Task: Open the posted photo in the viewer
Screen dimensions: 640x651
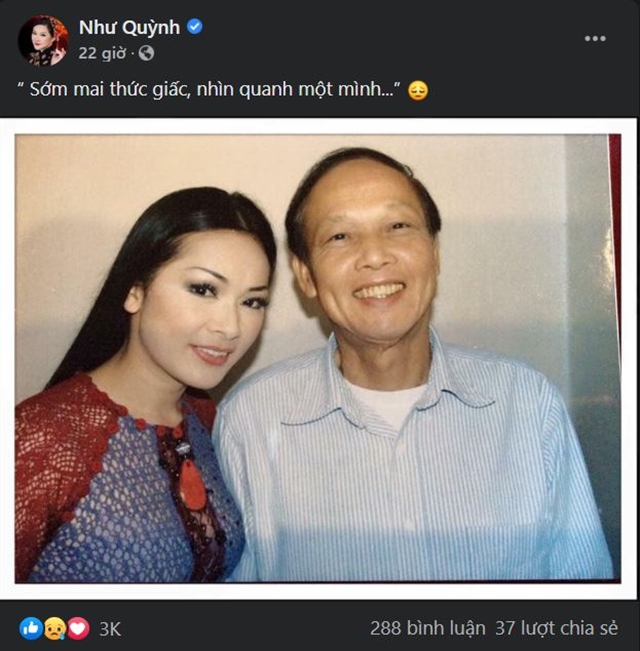Action: [x=318, y=360]
